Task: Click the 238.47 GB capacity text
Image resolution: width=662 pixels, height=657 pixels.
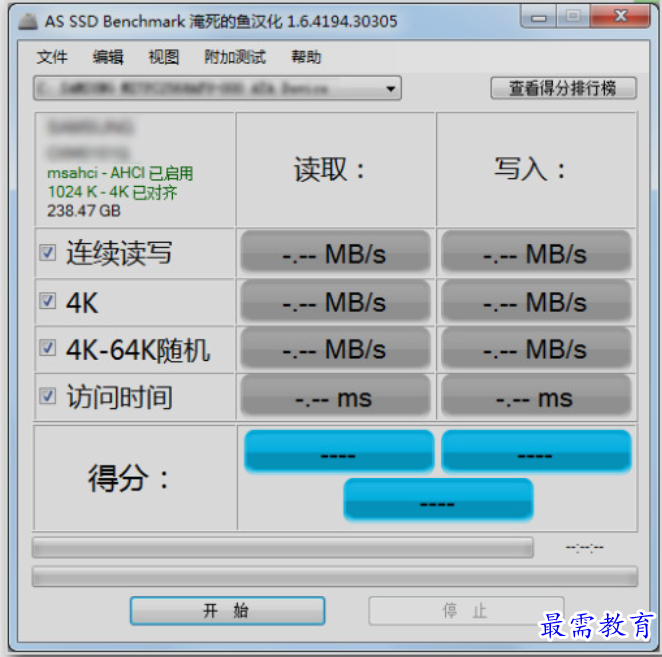Action: point(84,211)
